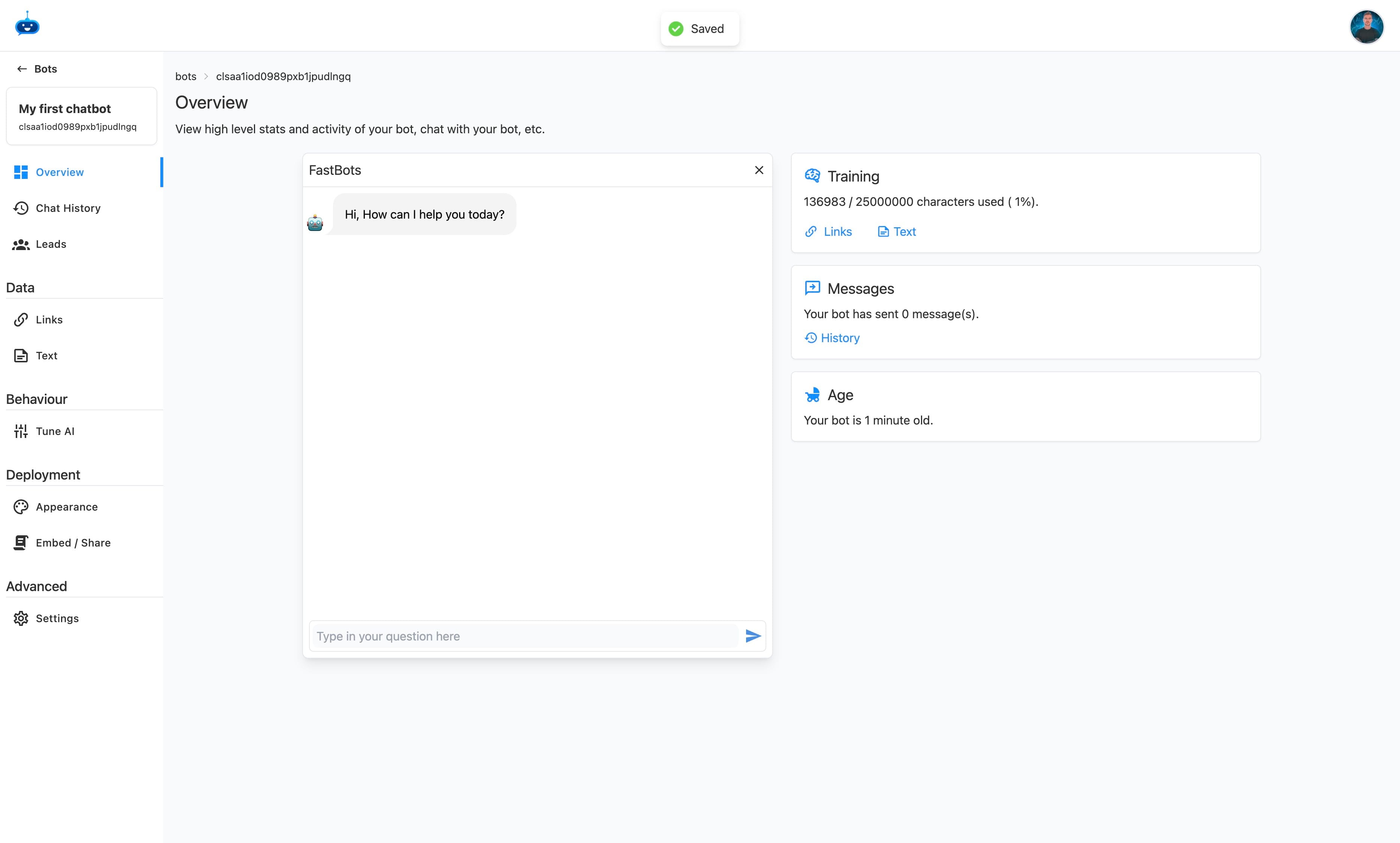Open the My first chatbot card

81,116
